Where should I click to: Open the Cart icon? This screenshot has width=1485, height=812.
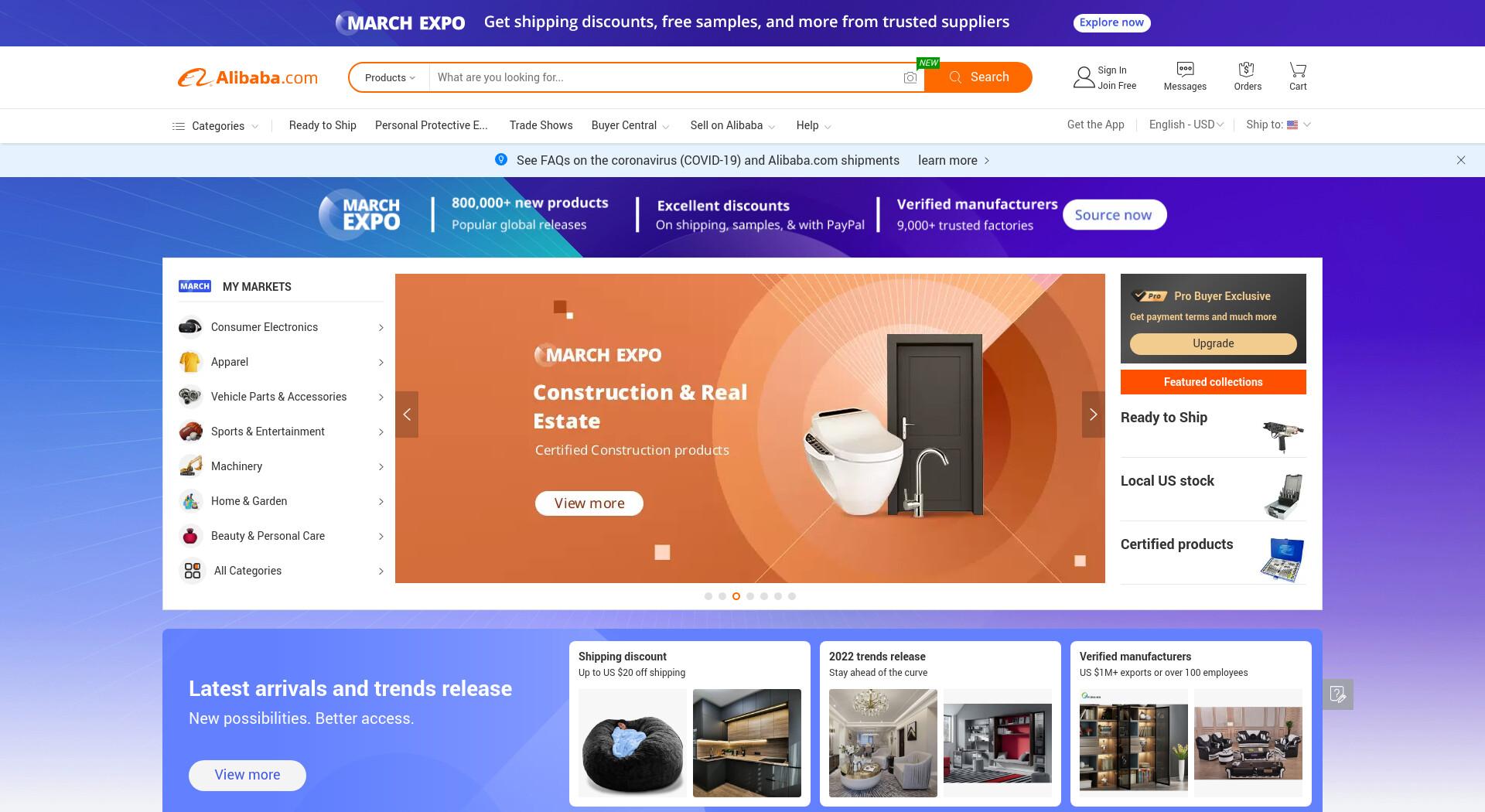click(x=1298, y=69)
